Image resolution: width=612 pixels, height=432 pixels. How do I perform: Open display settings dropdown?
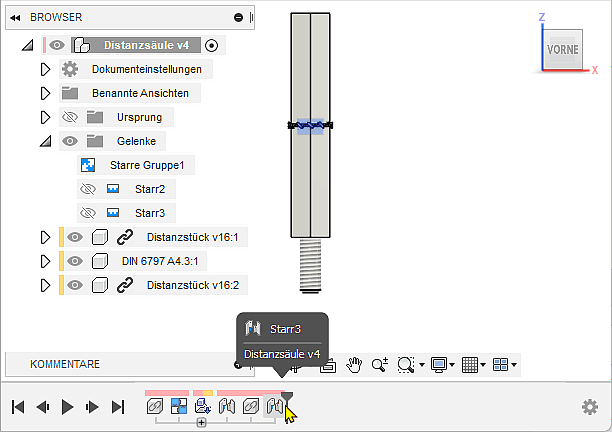tap(443, 365)
